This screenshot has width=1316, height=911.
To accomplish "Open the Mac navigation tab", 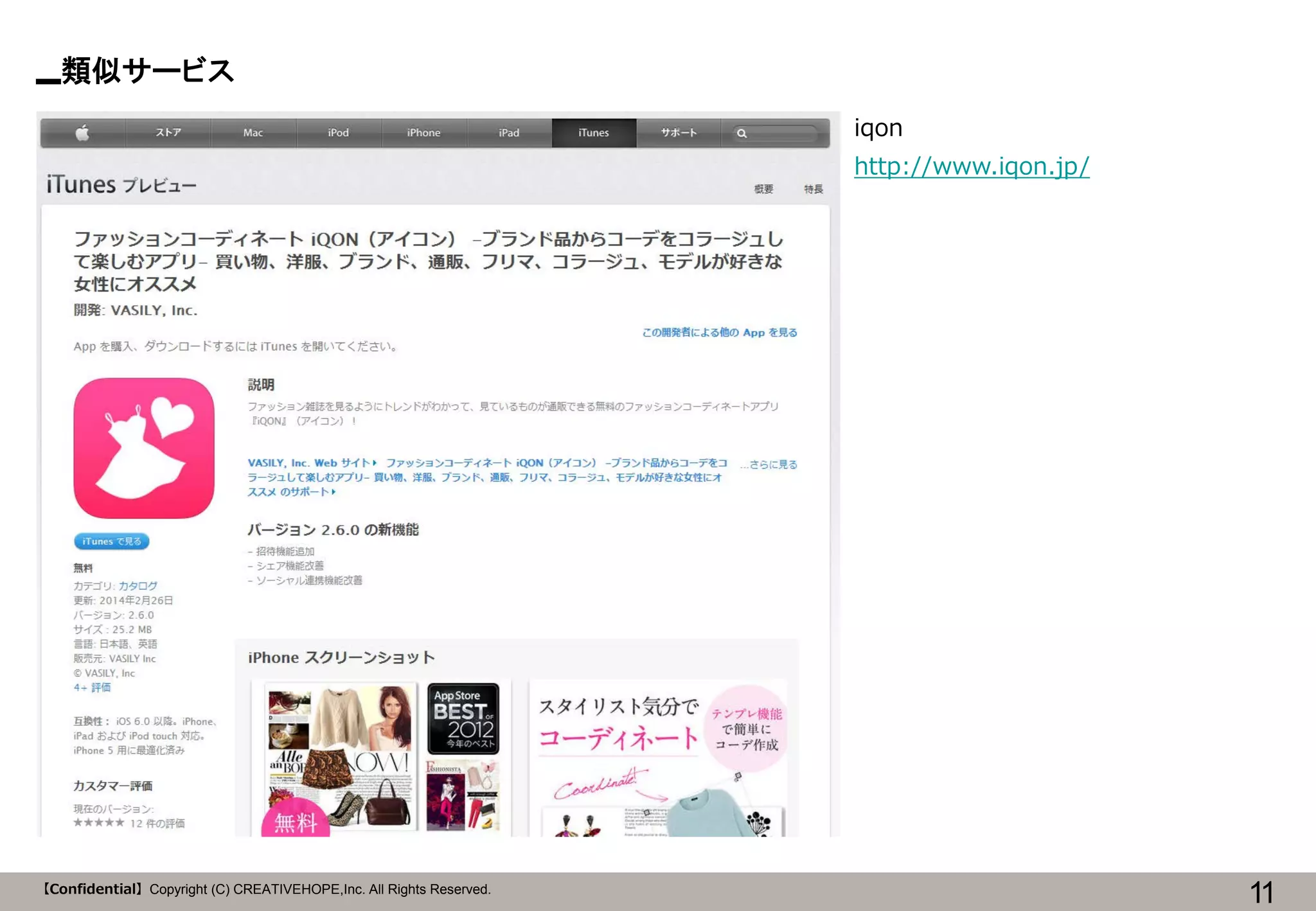I will click(x=253, y=133).
